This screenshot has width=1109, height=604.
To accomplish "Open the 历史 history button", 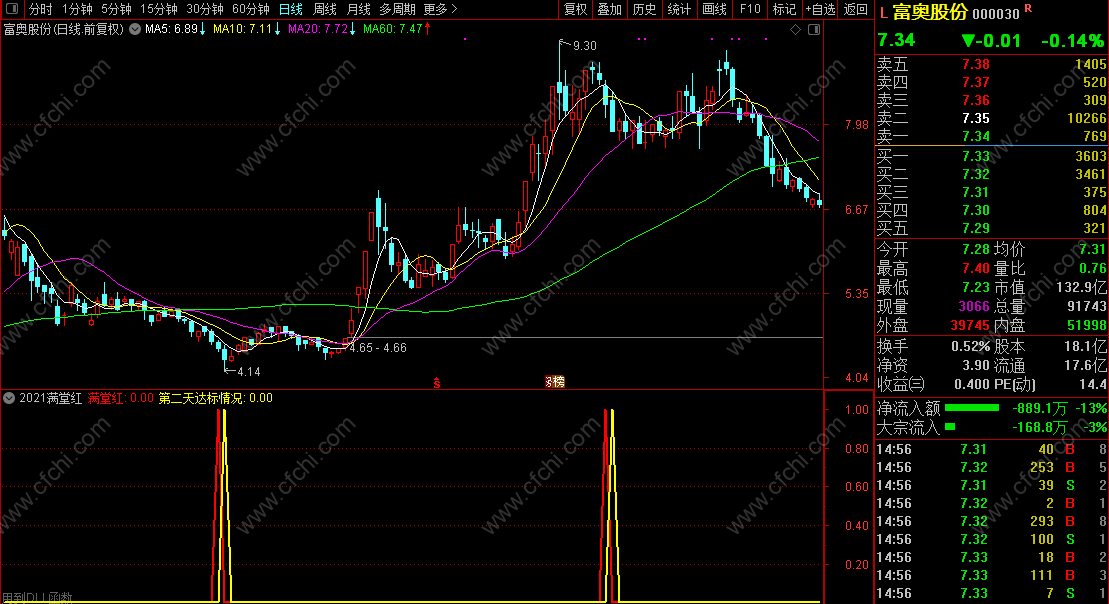I will (644, 9).
